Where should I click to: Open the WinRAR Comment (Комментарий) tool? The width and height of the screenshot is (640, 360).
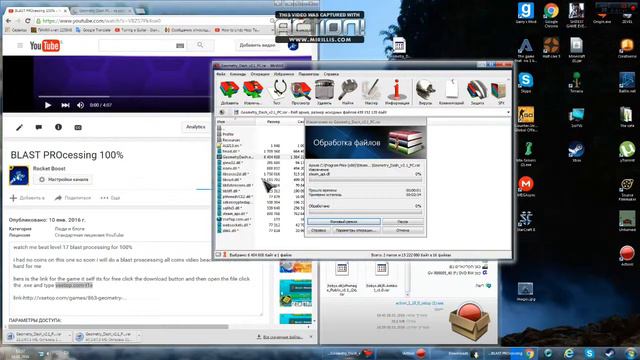pos(451,92)
